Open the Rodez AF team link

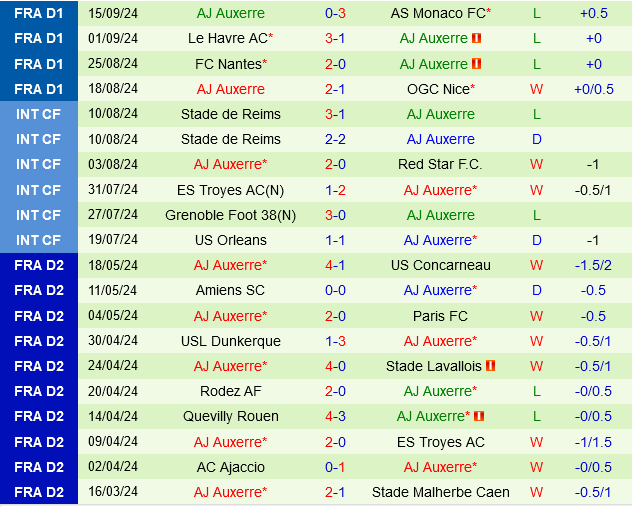point(230,391)
